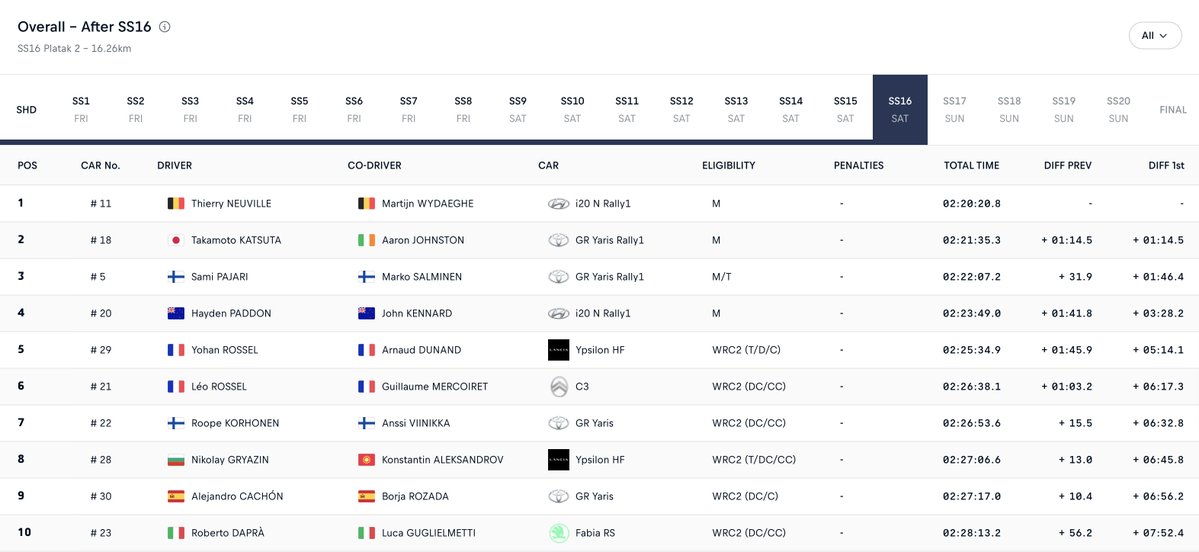Select the SS9 stage tab
Image resolution: width=1199 pixels, height=552 pixels.
517,109
